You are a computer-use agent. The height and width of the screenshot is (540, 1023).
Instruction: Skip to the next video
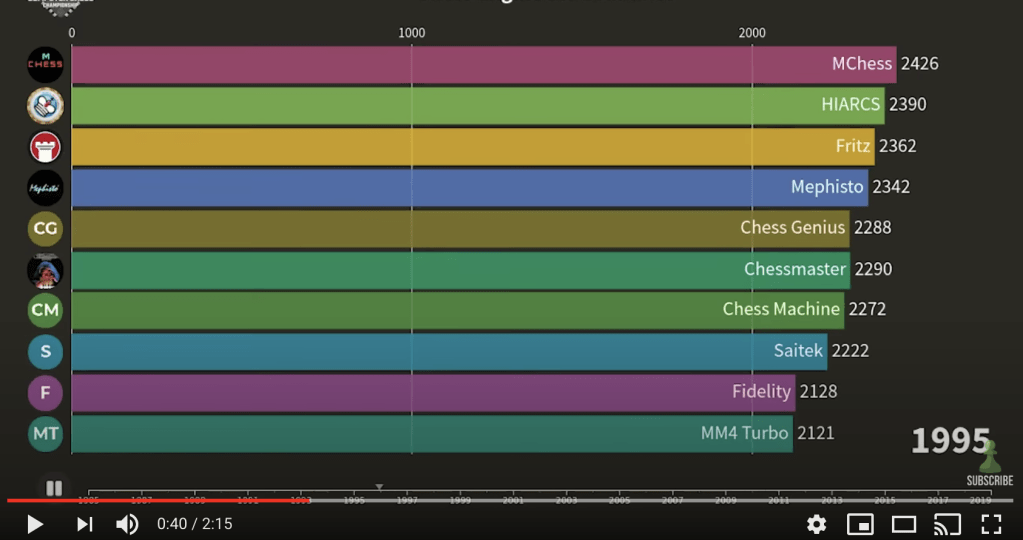pyautogui.click(x=85, y=524)
